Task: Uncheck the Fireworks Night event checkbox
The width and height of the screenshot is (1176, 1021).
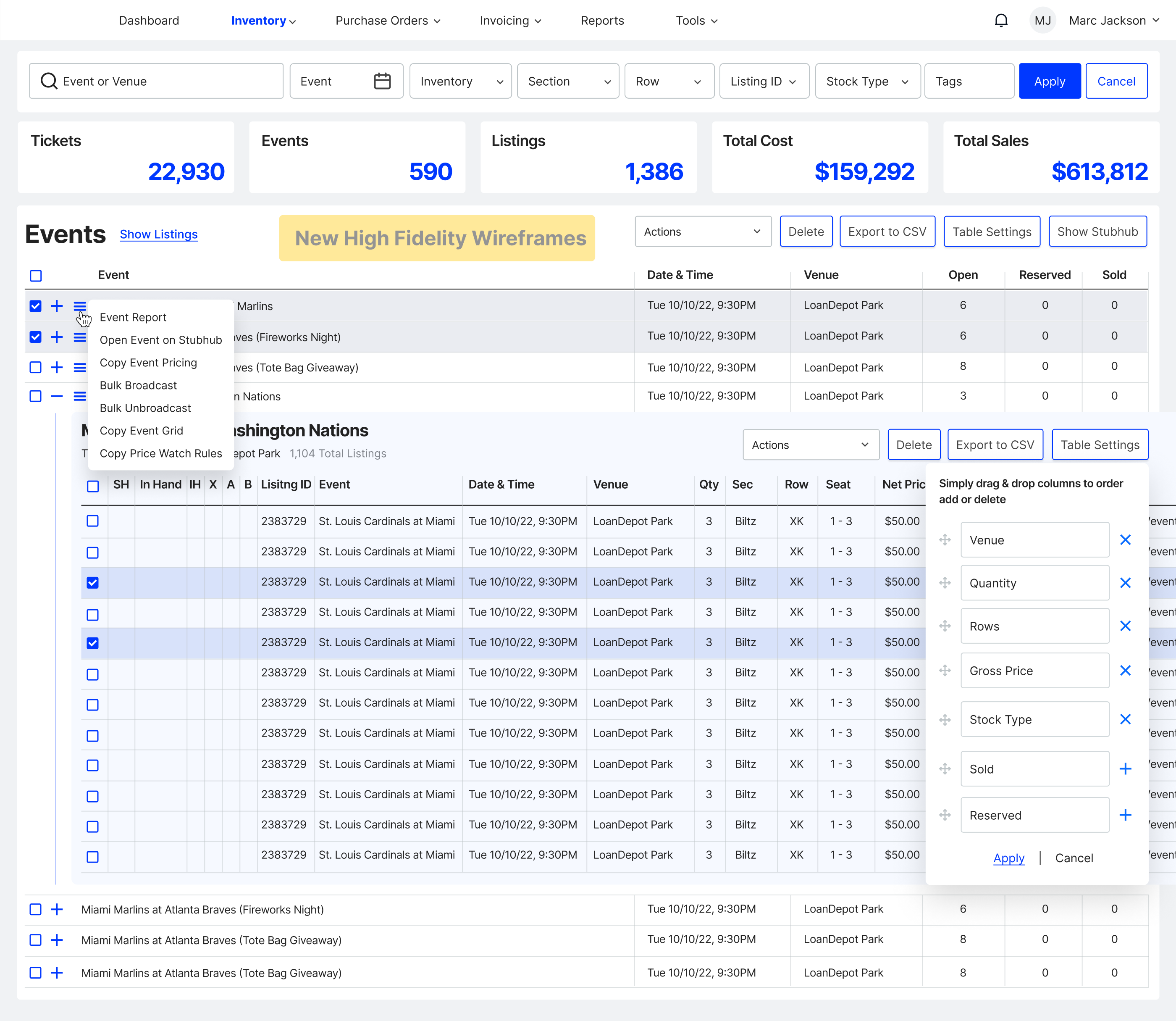Action: pyautogui.click(x=36, y=337)
